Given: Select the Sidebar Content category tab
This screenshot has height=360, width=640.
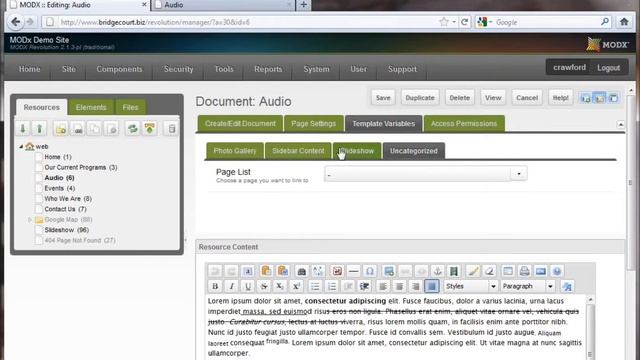Looking at the screenshot, I should 298,151.
